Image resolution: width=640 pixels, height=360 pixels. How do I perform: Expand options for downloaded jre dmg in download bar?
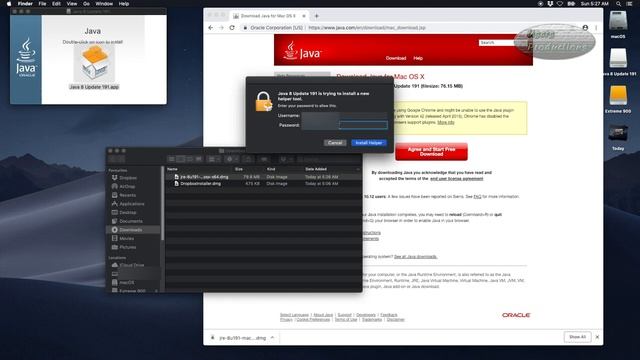272,338
